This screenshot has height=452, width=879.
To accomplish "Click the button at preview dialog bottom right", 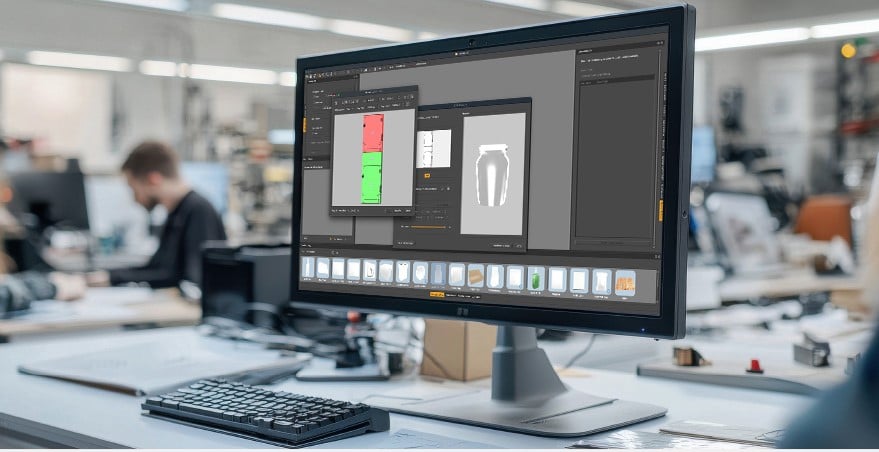I will [516, 242].
